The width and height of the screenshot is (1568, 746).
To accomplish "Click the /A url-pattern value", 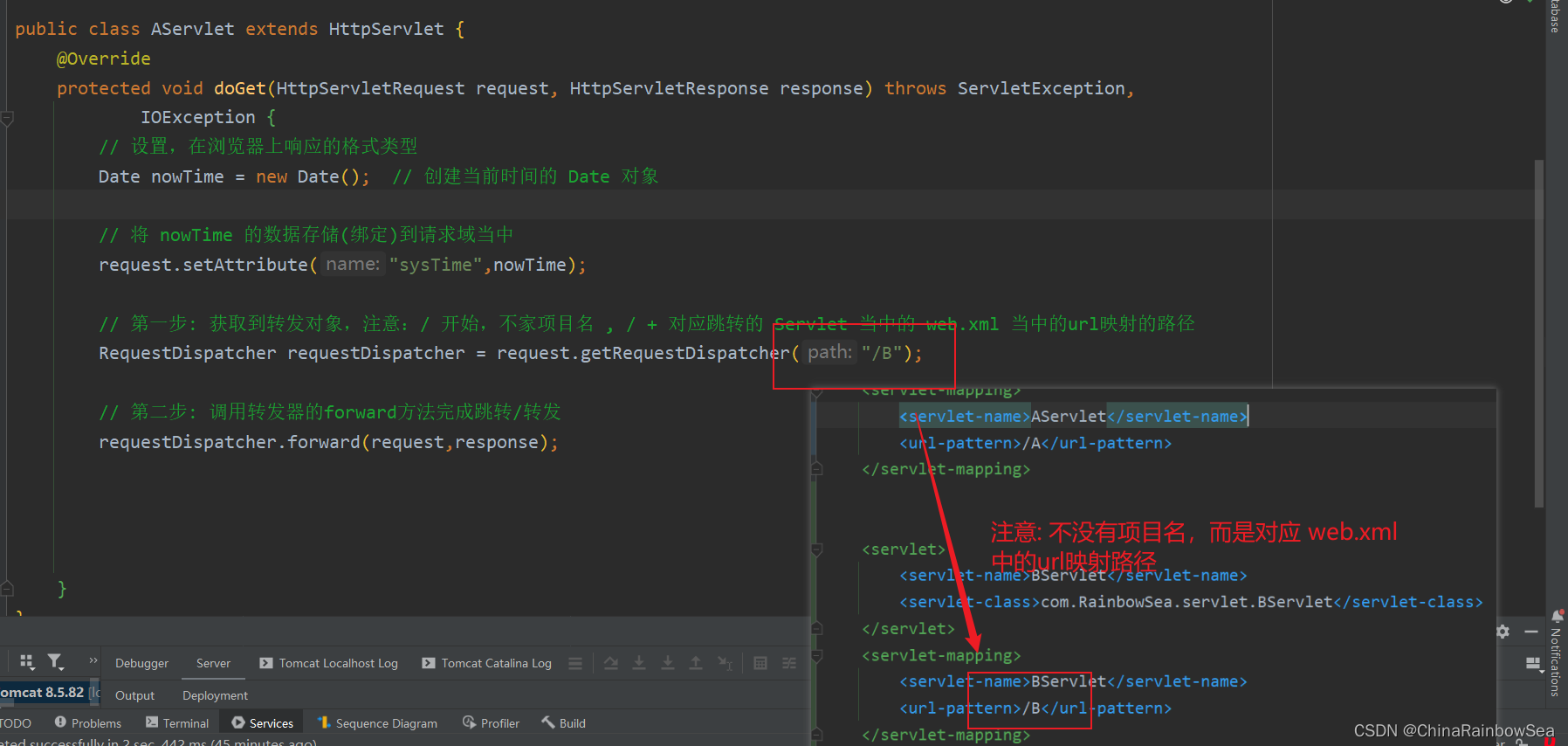I will (1031, 443).
